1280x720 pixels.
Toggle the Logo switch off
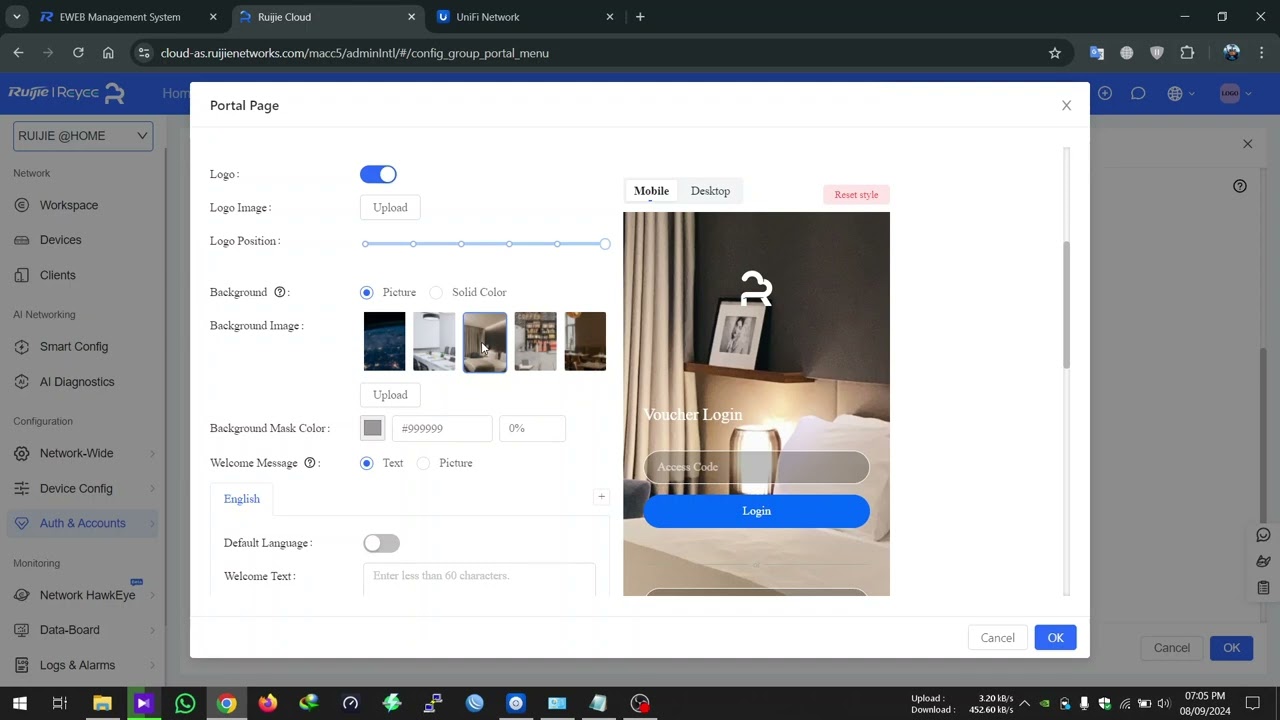pos(378,174)
